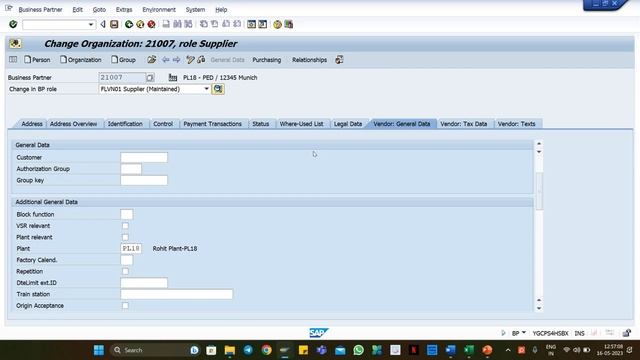Click the green Enter checkmark icon
640x360 pixels.
pyautogui.click(x=13, y=24)
